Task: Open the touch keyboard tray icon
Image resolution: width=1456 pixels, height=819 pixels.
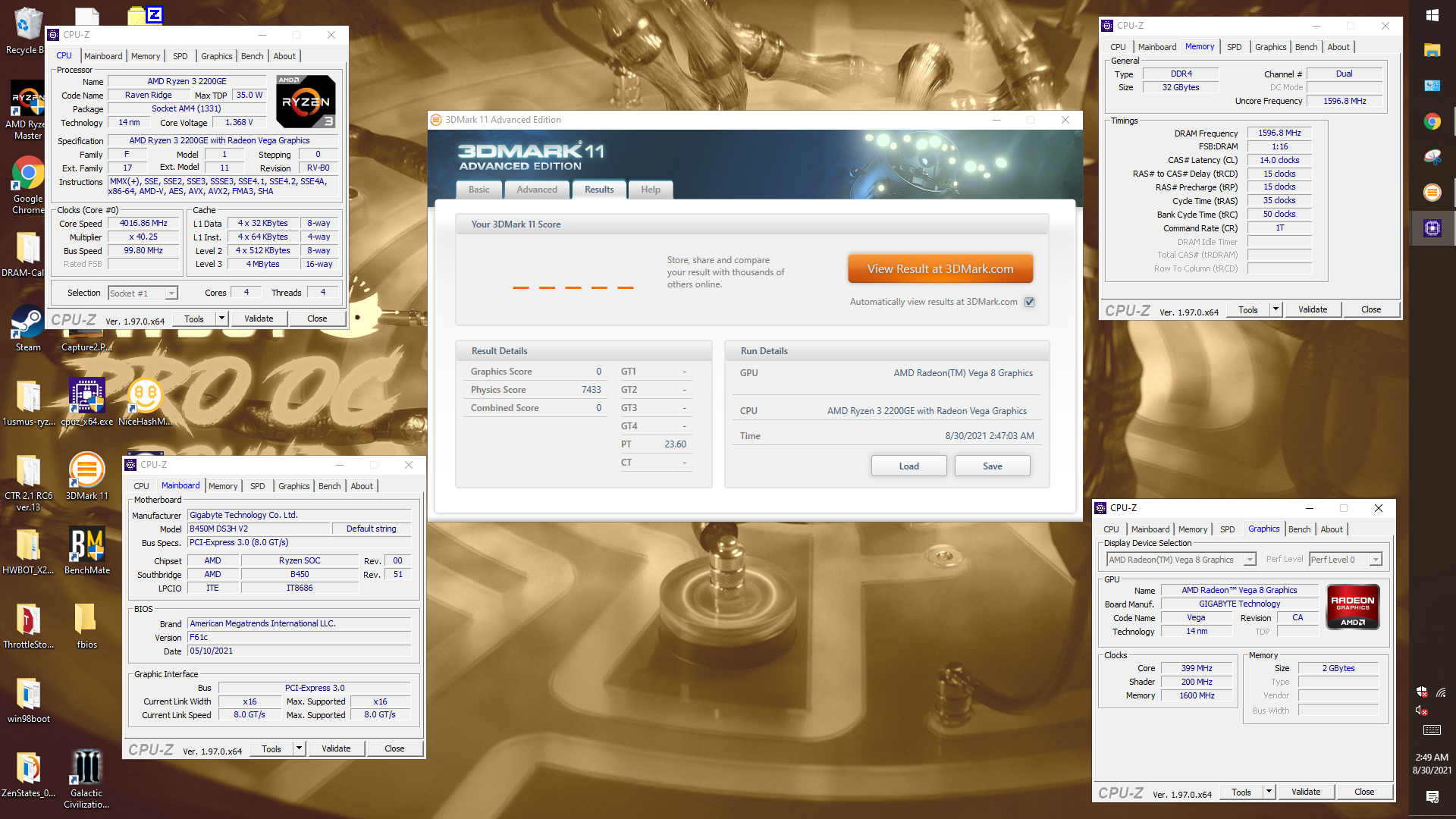Action: (x=1432, y=730)
